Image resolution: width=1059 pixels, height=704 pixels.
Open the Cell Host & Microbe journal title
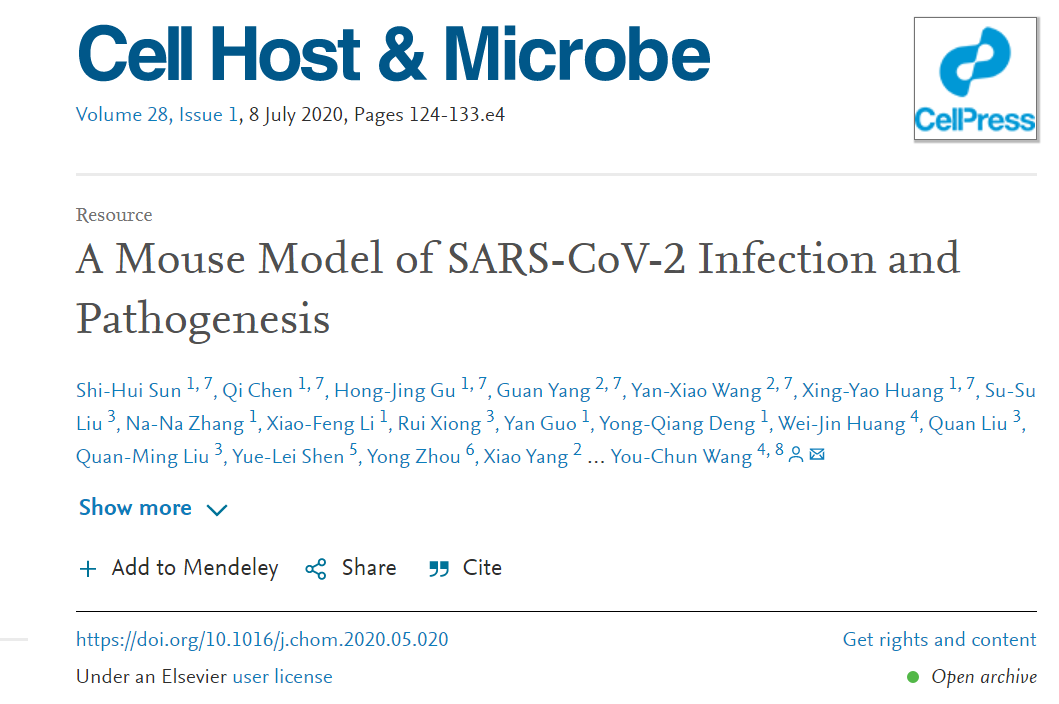tap(394, 54)
